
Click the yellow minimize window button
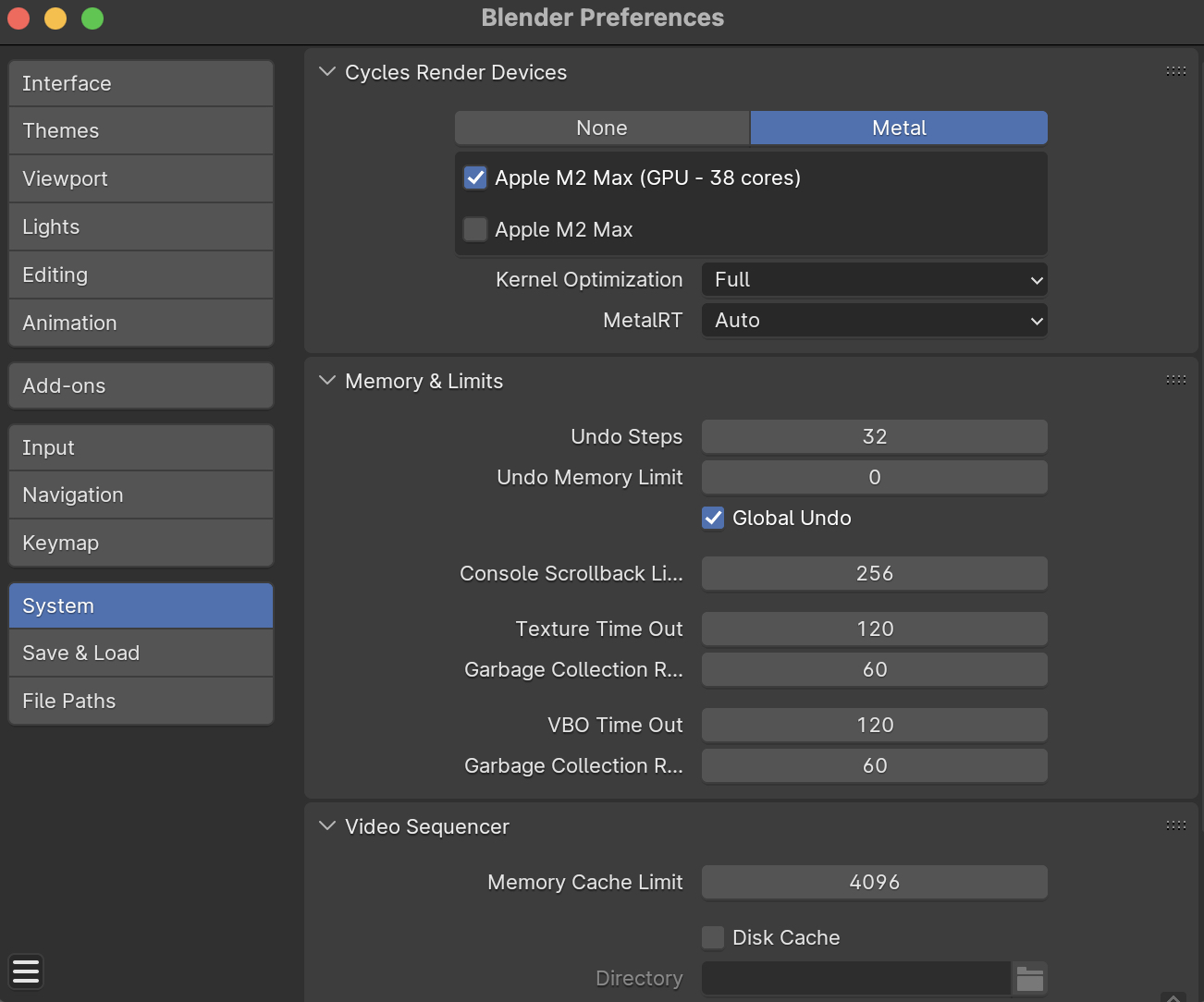point(55,18)
